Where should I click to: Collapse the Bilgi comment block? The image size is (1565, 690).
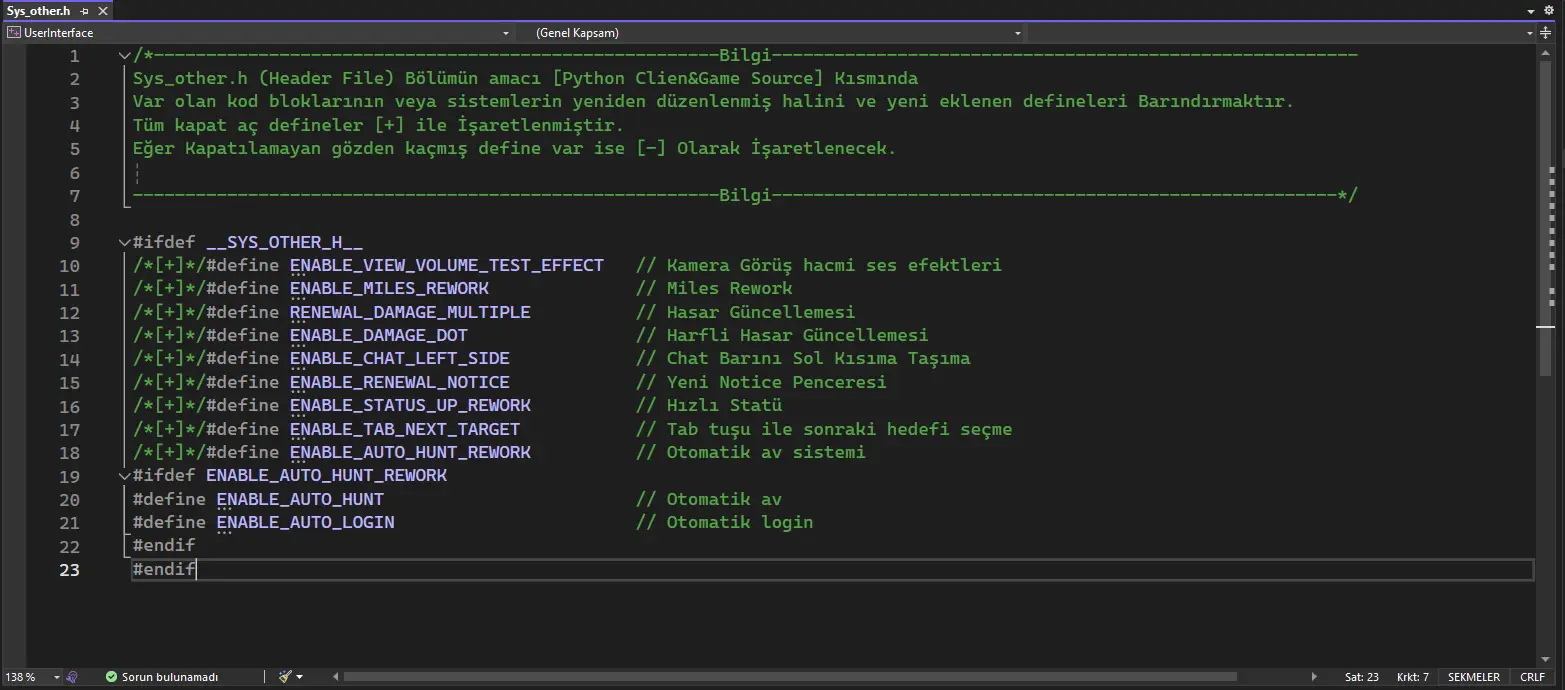(124, 56)
